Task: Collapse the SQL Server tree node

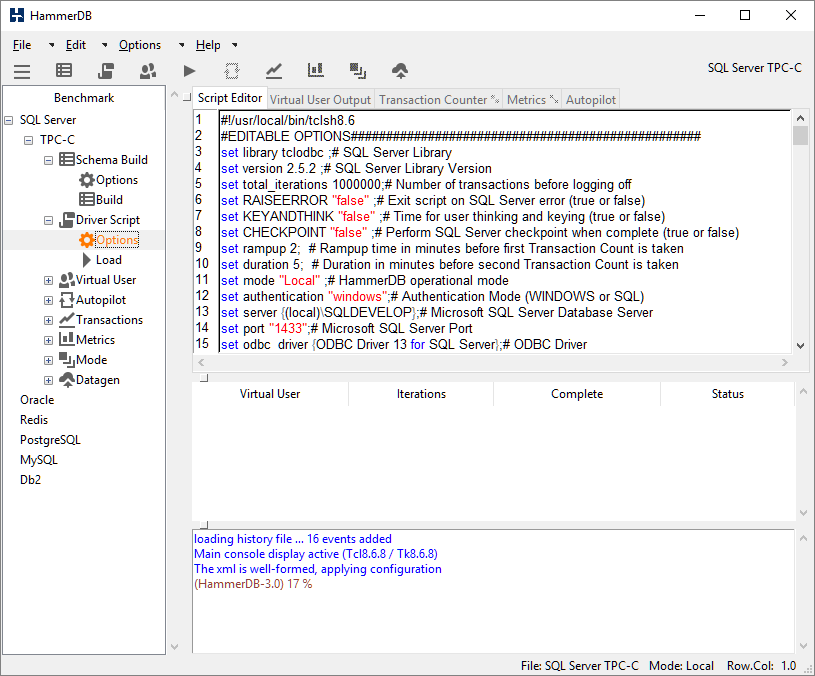Action: pyautogui.click(x=9, y=120)
